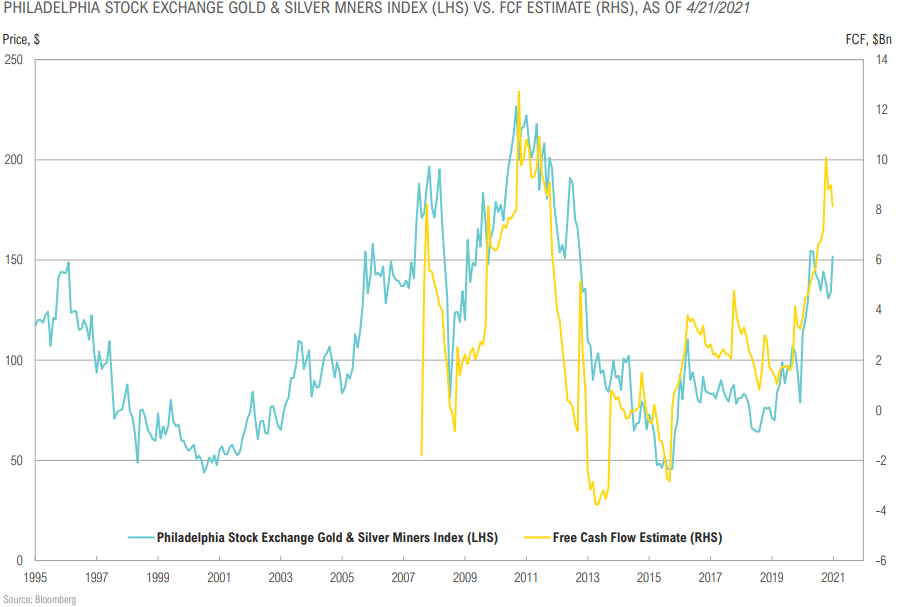The image size is (899, 607).
Task: Click the Price, $ axis title
Action: click(21, 40)
